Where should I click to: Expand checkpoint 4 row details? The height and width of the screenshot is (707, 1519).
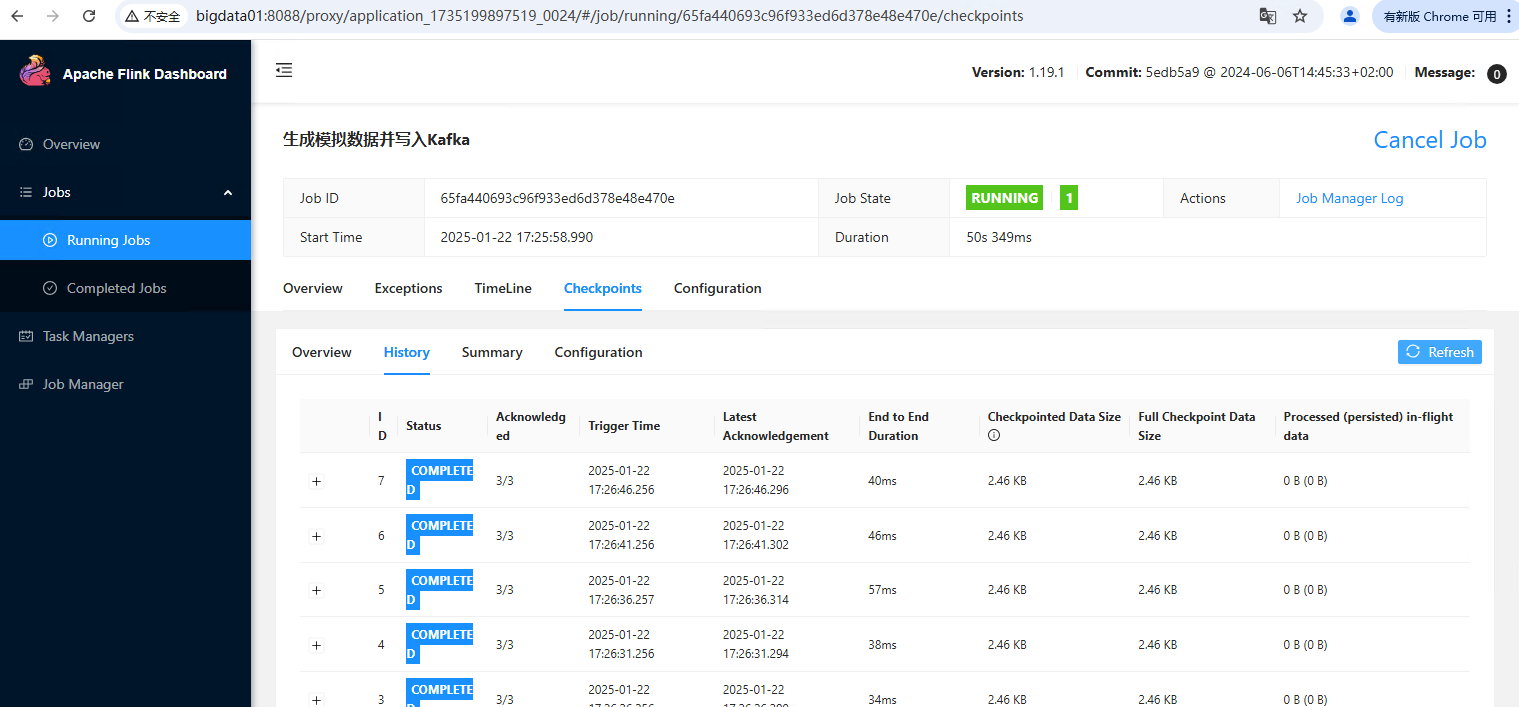tap(317, 645)
